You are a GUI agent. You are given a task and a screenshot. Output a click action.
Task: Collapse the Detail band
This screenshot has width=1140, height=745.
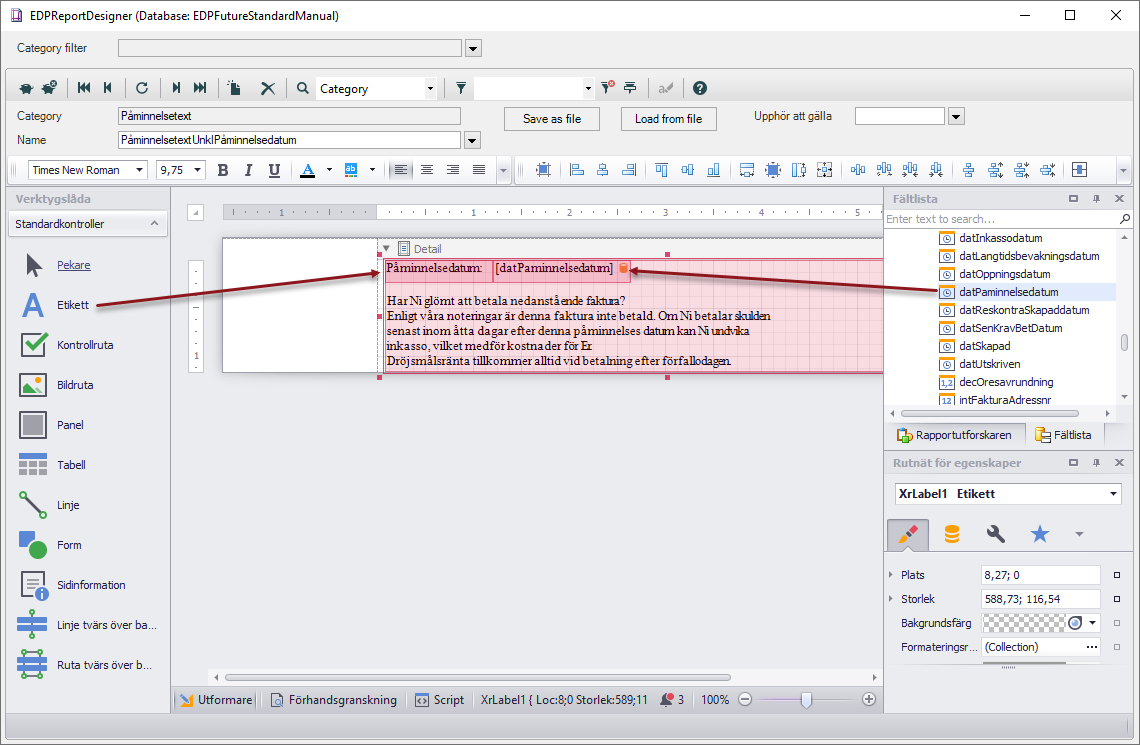[x=387, y=249]
